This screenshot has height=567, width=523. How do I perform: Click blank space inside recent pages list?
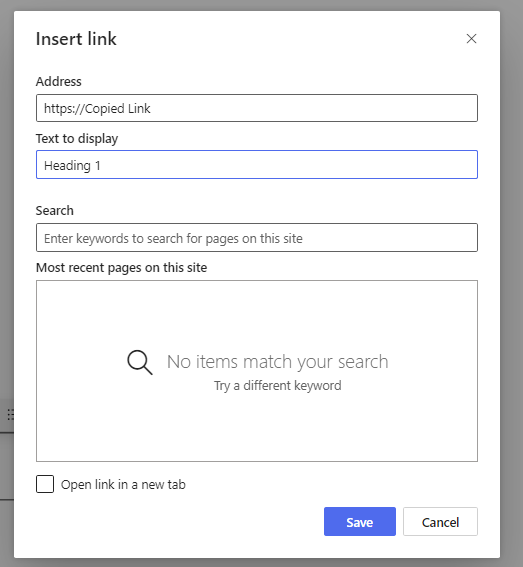pyautogui.click(x=257, y=430)
